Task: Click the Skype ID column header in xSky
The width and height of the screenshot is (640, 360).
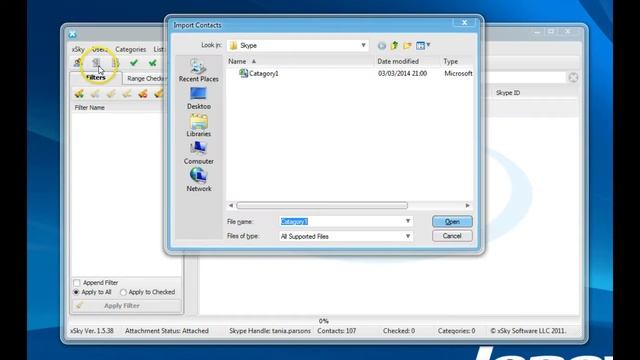Action: pyautogui.click(x=508, y=93)
